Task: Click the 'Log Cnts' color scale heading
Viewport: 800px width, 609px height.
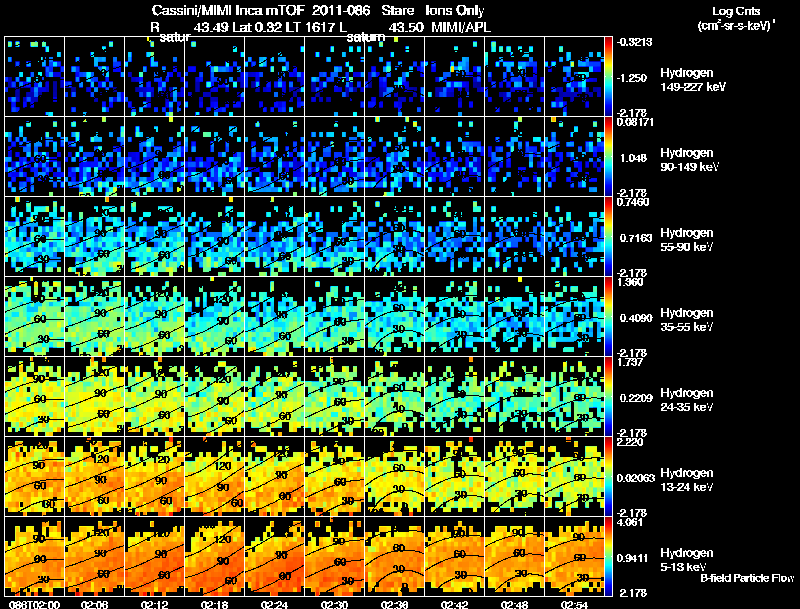Action: click(736, 11)
